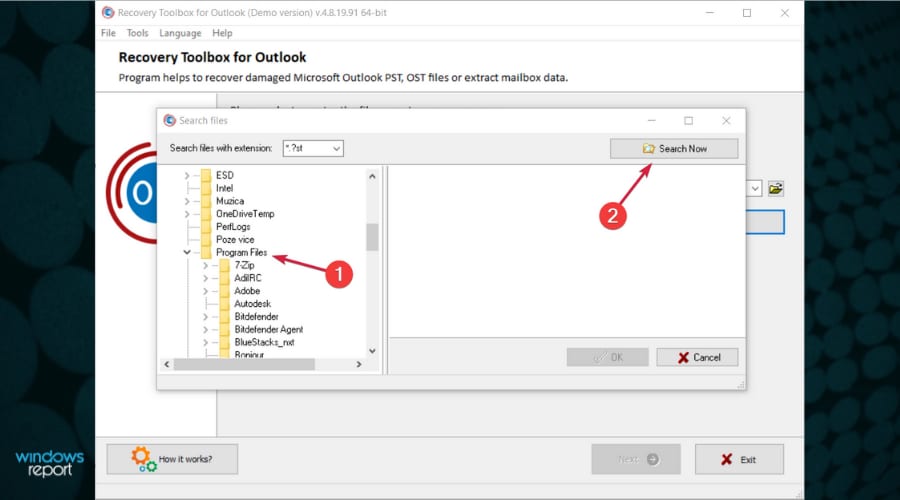Maximize the Recovery Toolbox main window

[x=747, y=13]
